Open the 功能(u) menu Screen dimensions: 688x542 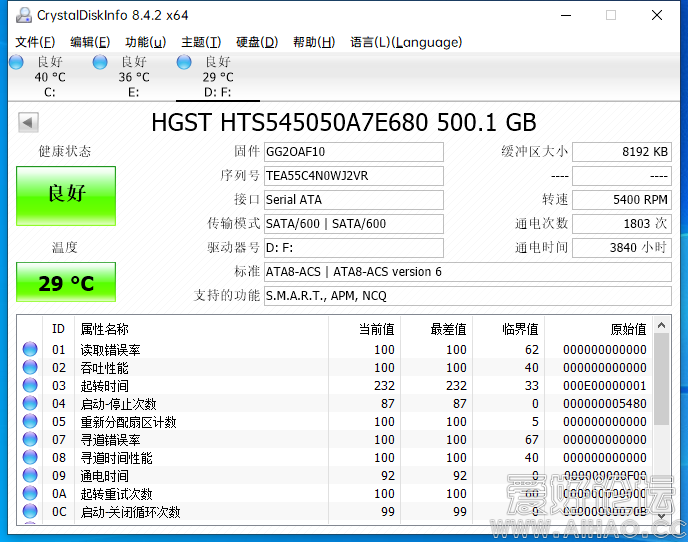tap(145, 42)
